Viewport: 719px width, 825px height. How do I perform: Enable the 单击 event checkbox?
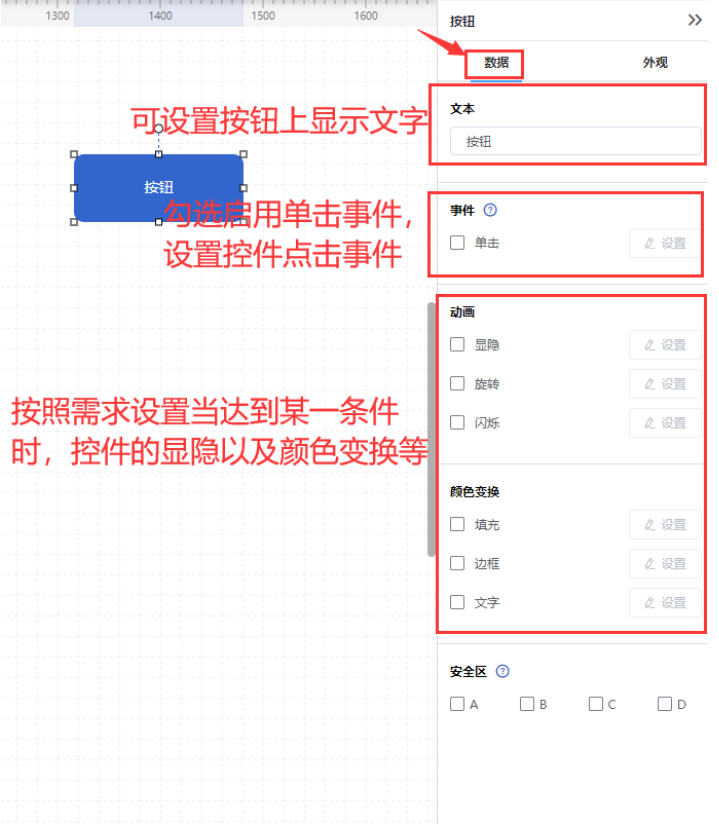458,243
